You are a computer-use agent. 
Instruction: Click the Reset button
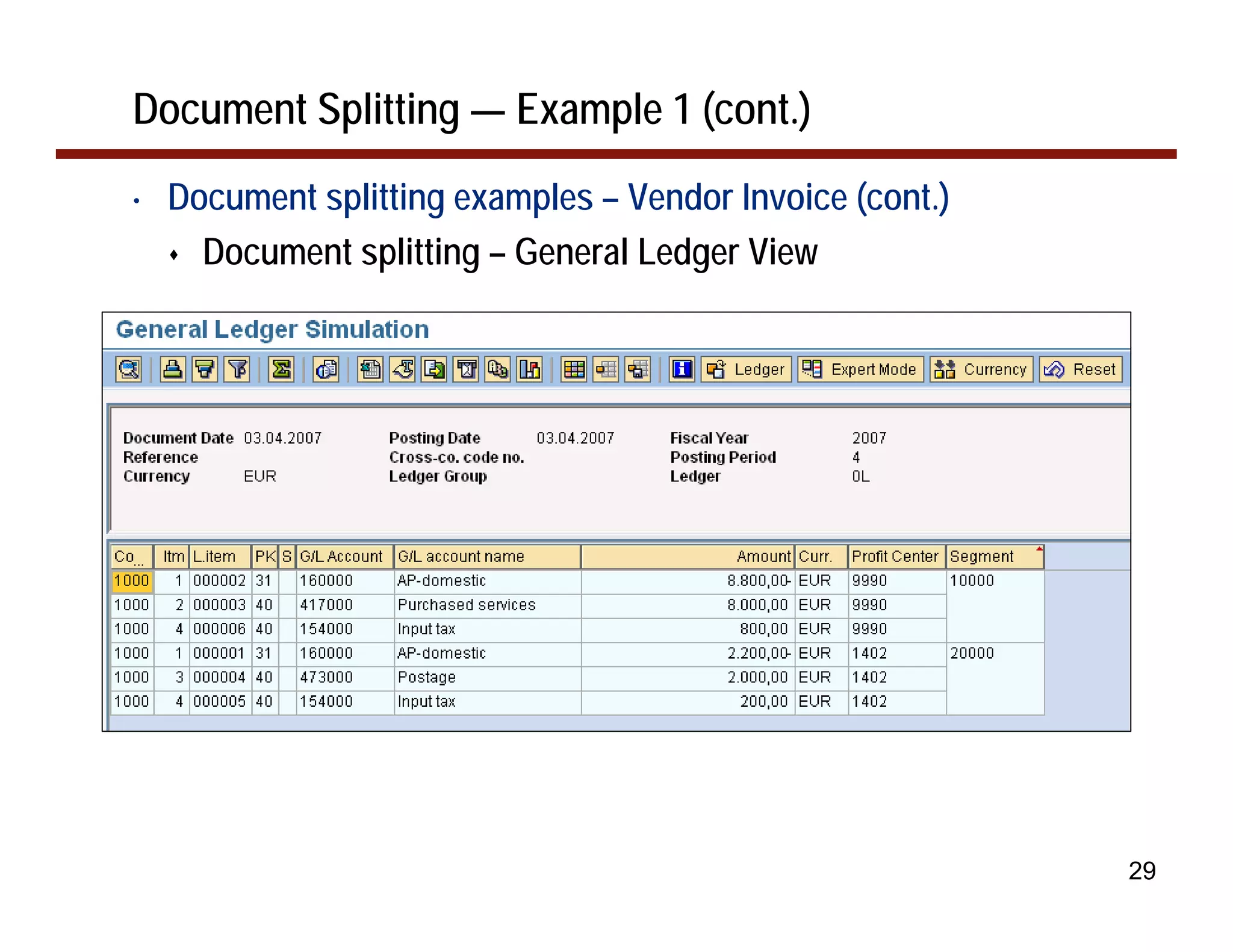(1081, 369)
